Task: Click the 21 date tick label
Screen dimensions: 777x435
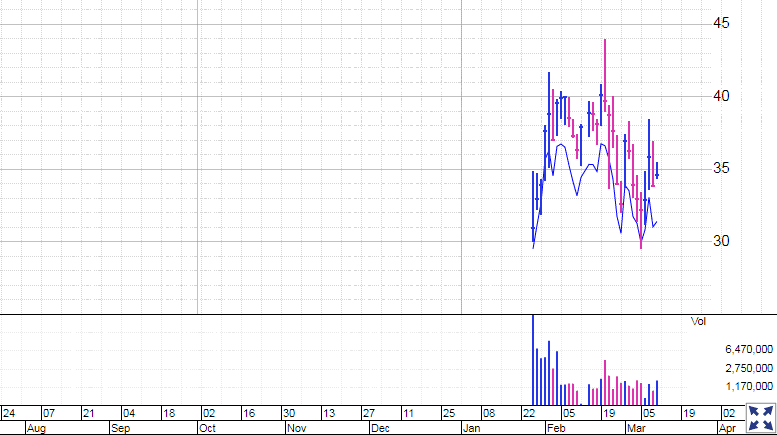Action: point(89,413)
